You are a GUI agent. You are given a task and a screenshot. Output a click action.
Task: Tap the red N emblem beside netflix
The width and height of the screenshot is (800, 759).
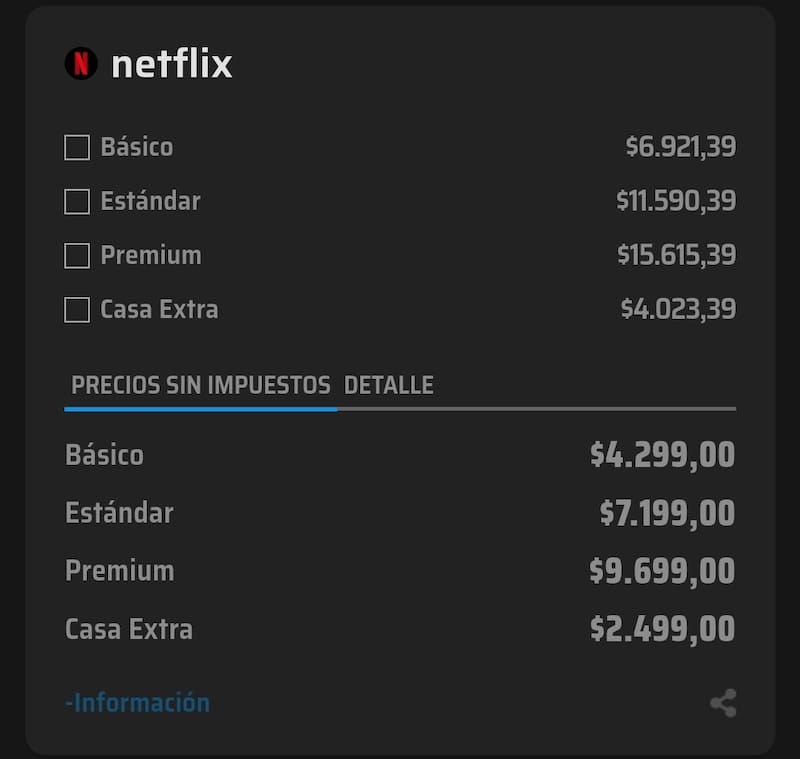pyautogui.click(x=83, y=63)
